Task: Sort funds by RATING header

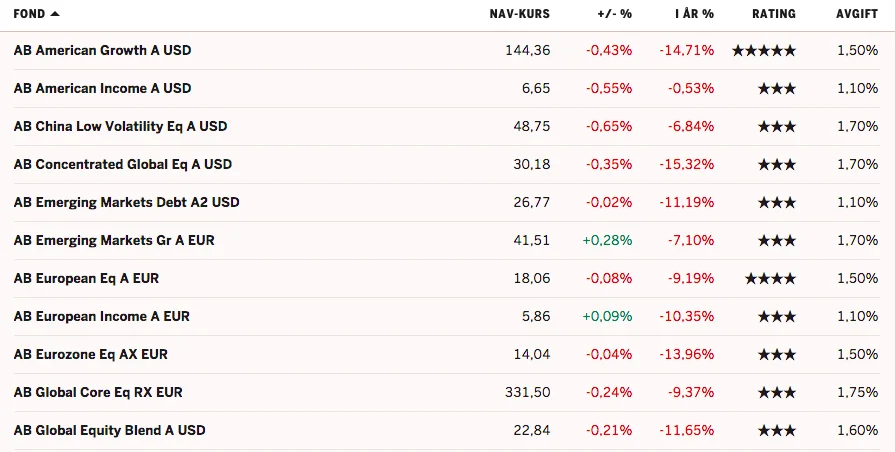Action: (x=773, y=14)
